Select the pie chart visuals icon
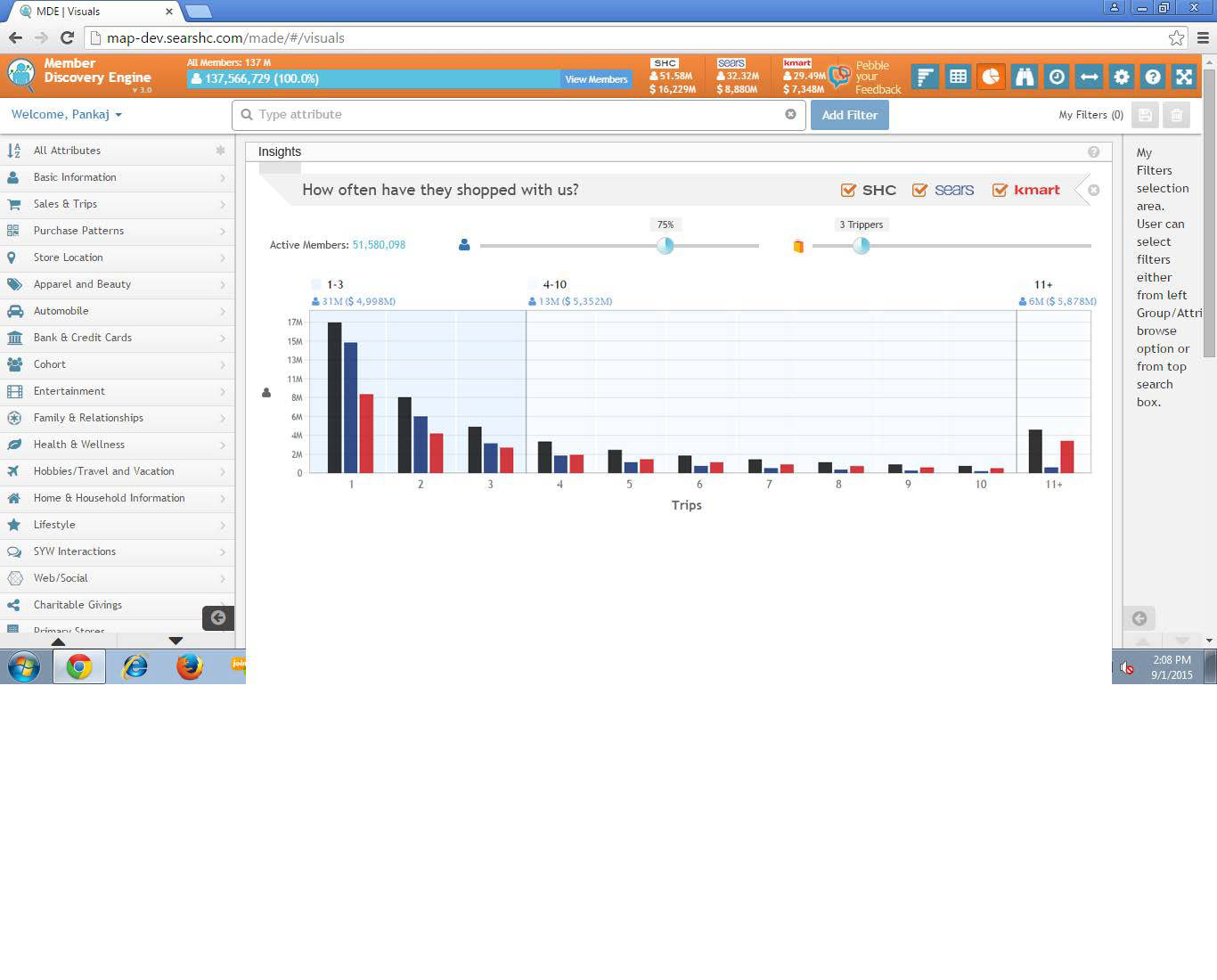 pos(991,78)
